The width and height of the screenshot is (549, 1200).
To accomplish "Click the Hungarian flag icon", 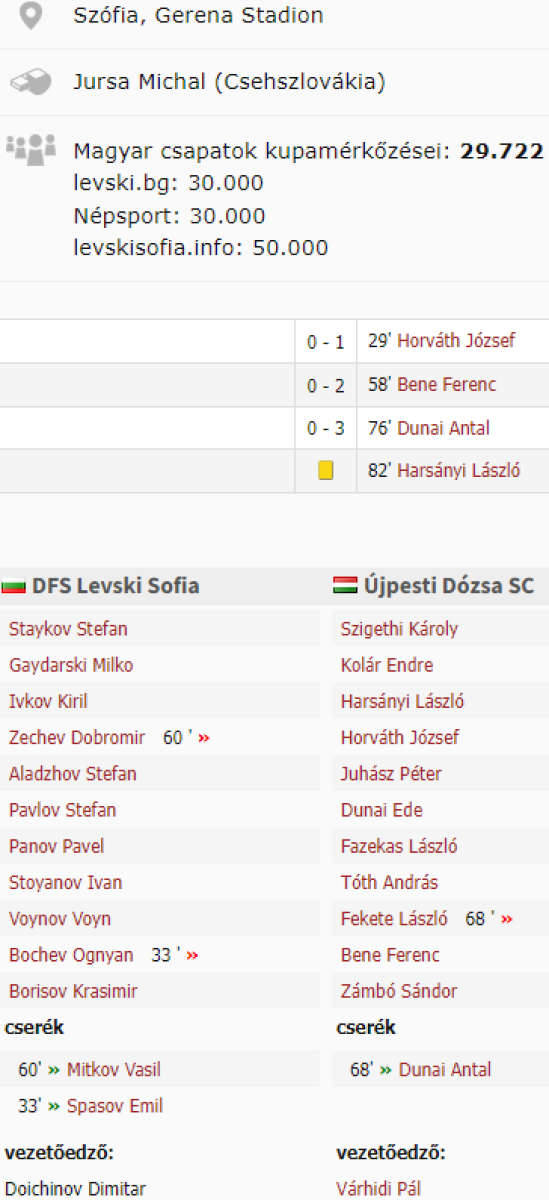I will [345, 587].
